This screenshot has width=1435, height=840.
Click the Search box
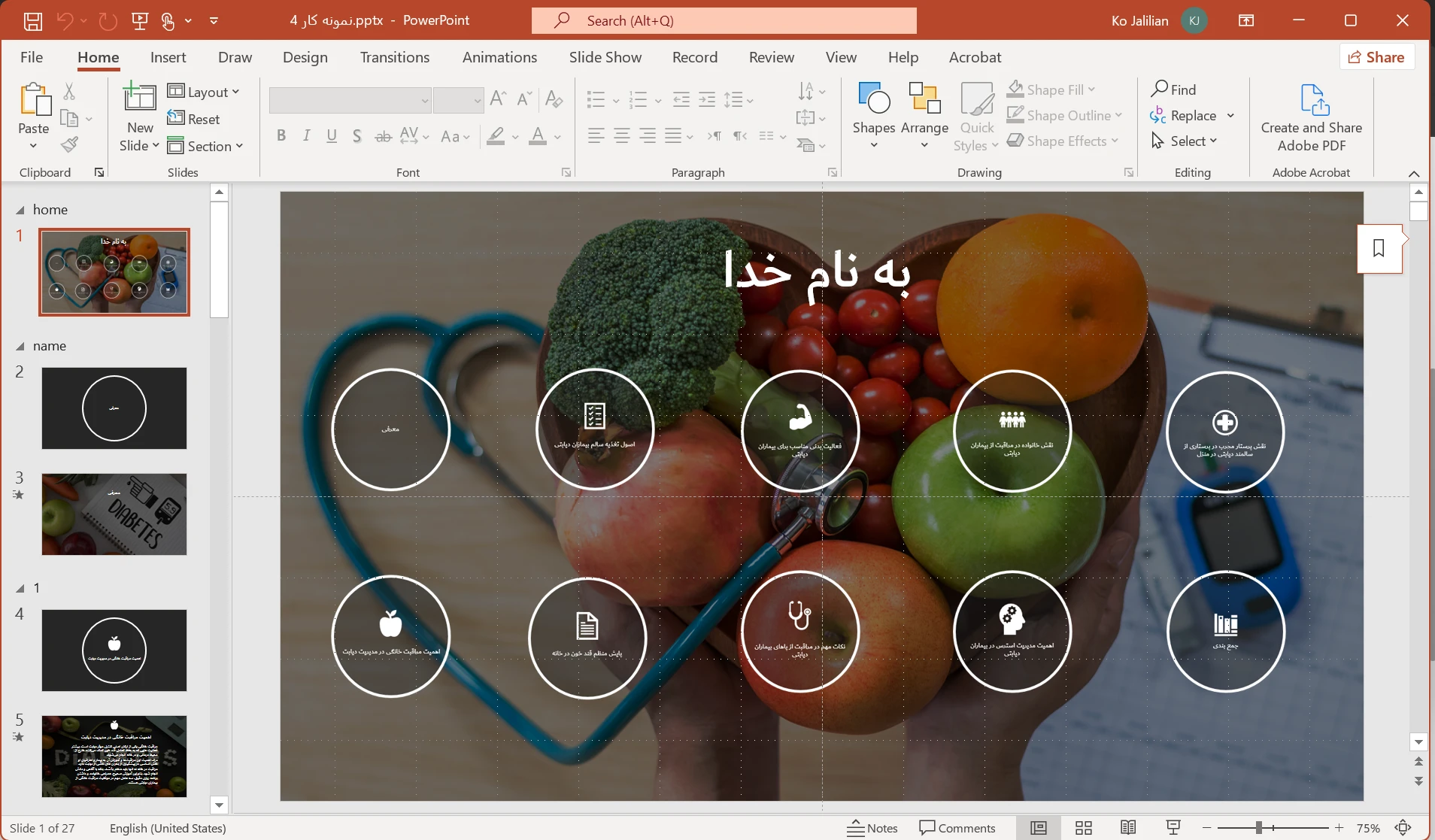(x=724, y=21)
